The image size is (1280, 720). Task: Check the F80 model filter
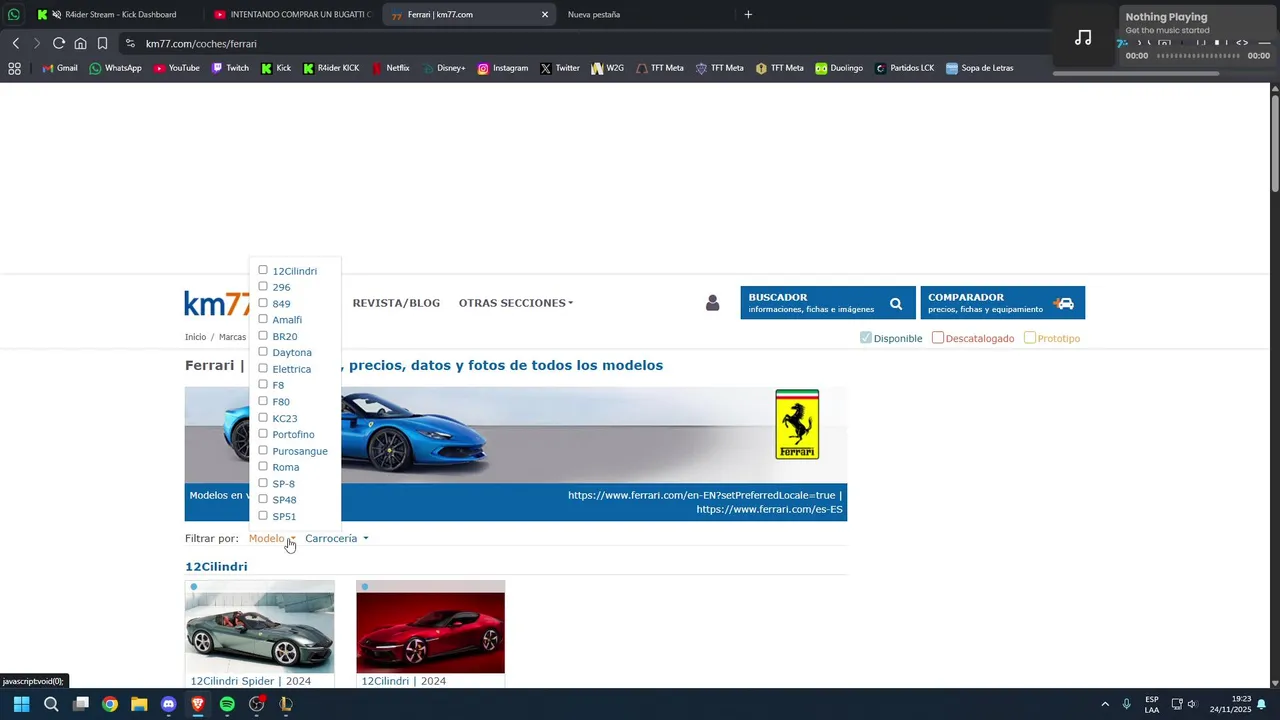pyautogui.click(x=263, y=401)
